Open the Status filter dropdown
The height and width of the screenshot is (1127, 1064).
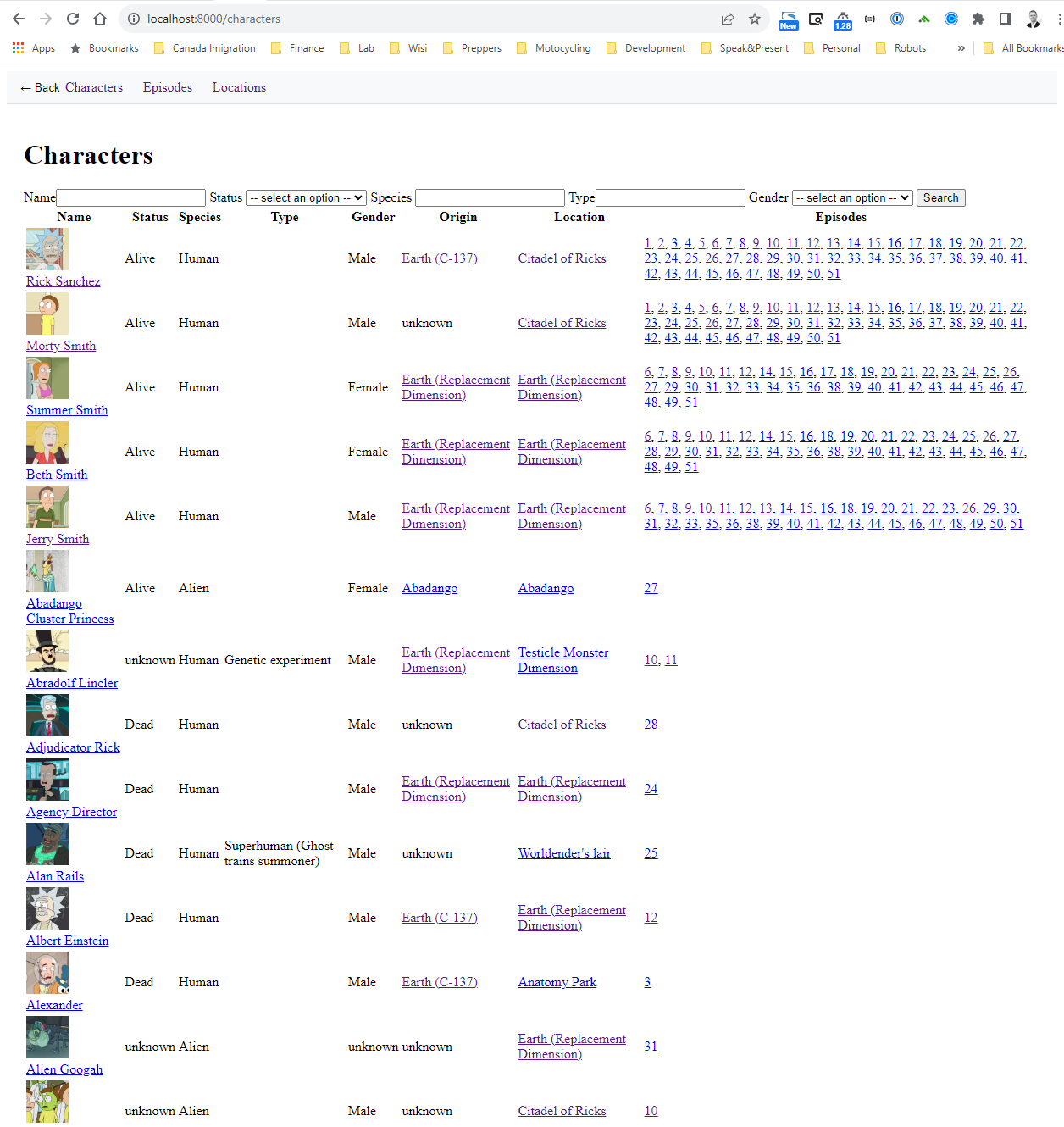pos(306,197)
